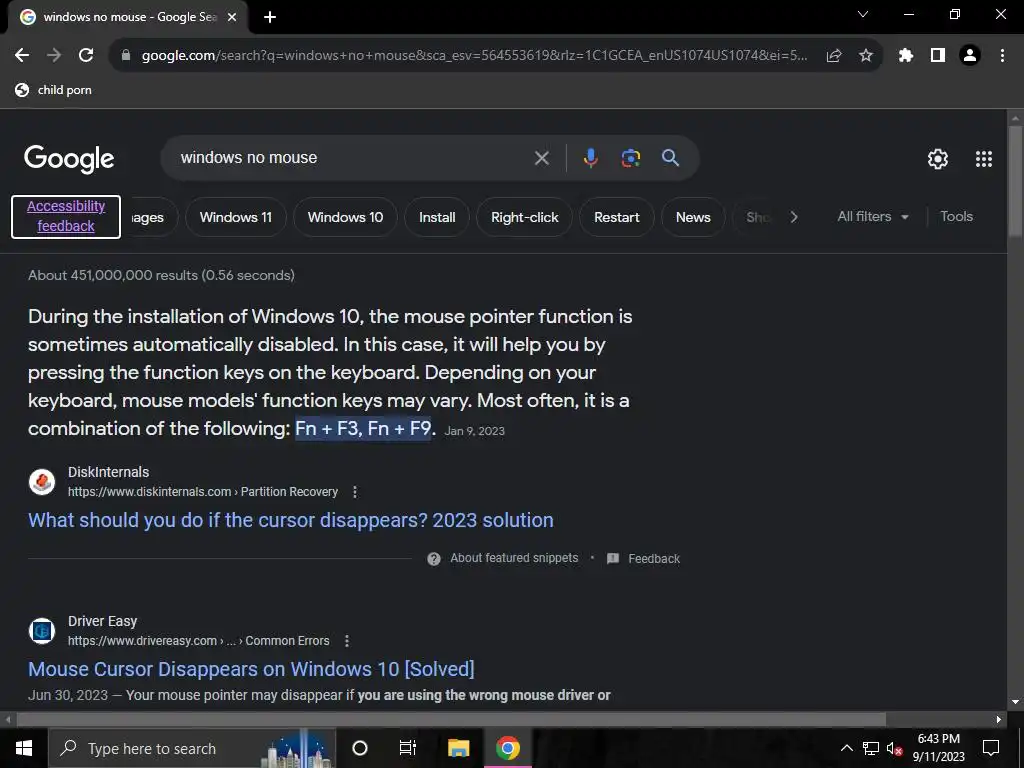Bookmark this tab with the star icon
This screenshot has width=1024, height=768.
tap(866, 56)
